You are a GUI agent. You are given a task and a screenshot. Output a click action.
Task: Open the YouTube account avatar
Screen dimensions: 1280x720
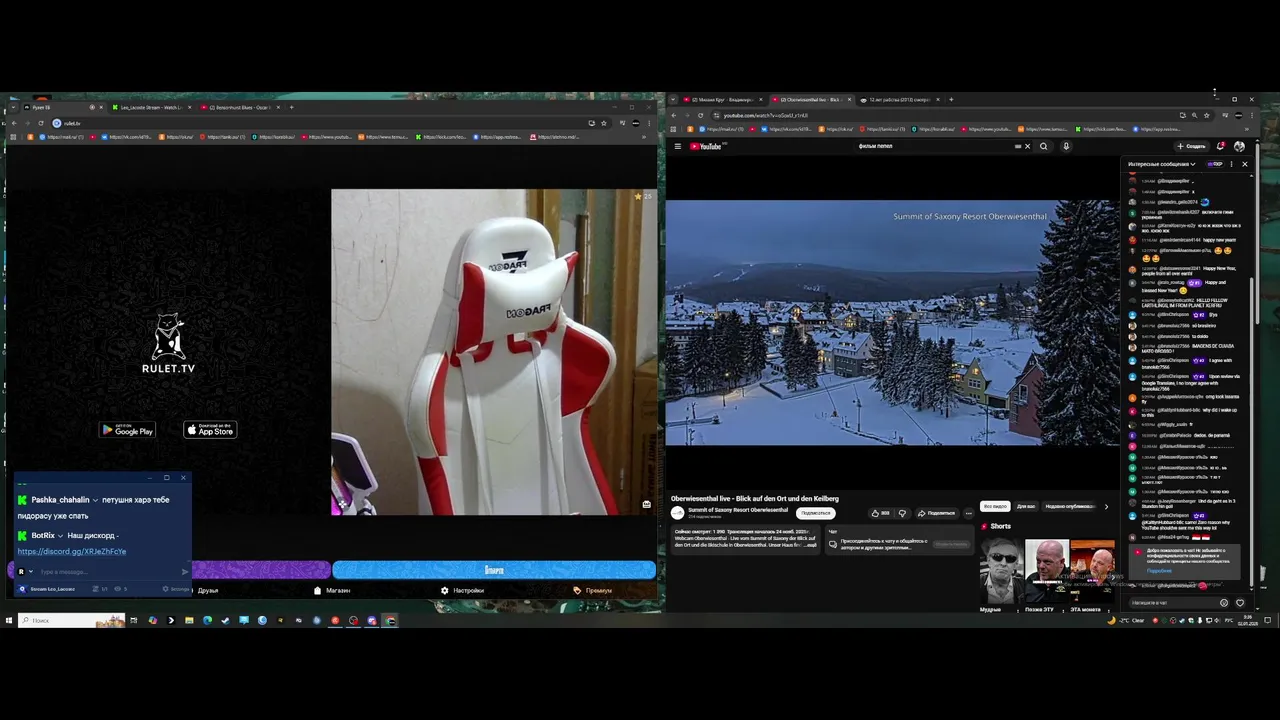[1239, 146]
